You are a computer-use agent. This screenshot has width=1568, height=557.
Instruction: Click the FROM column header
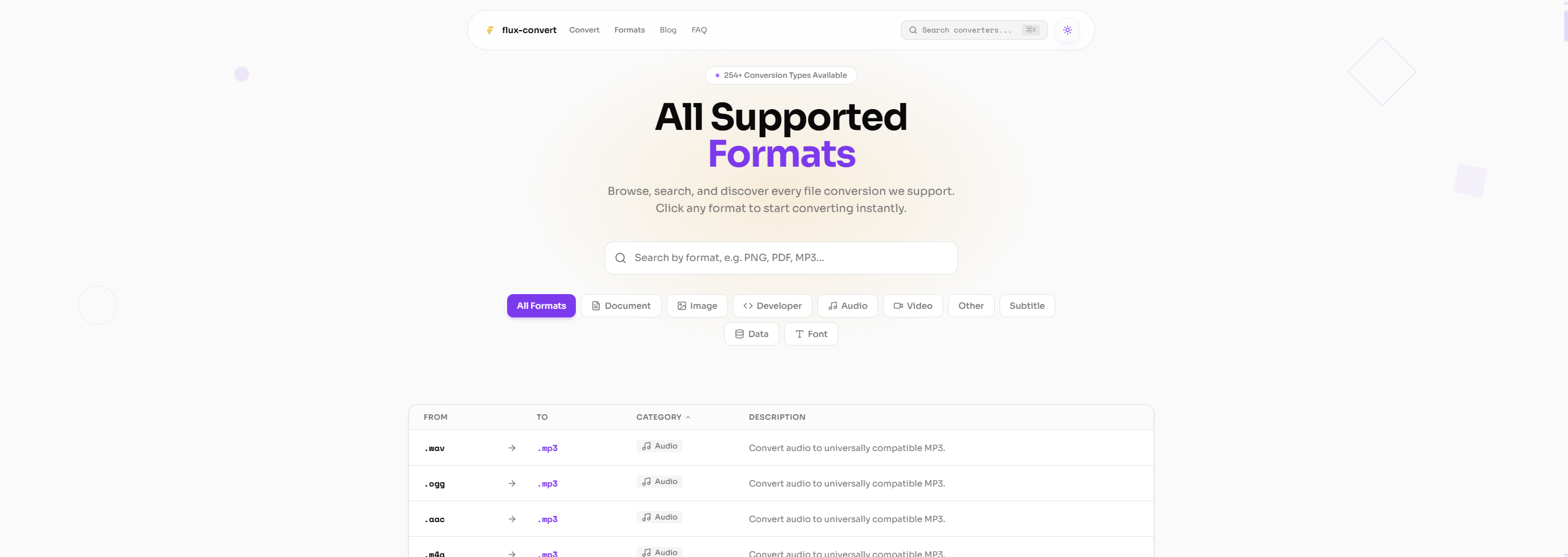pyautogui.click(x=435, y=417)
